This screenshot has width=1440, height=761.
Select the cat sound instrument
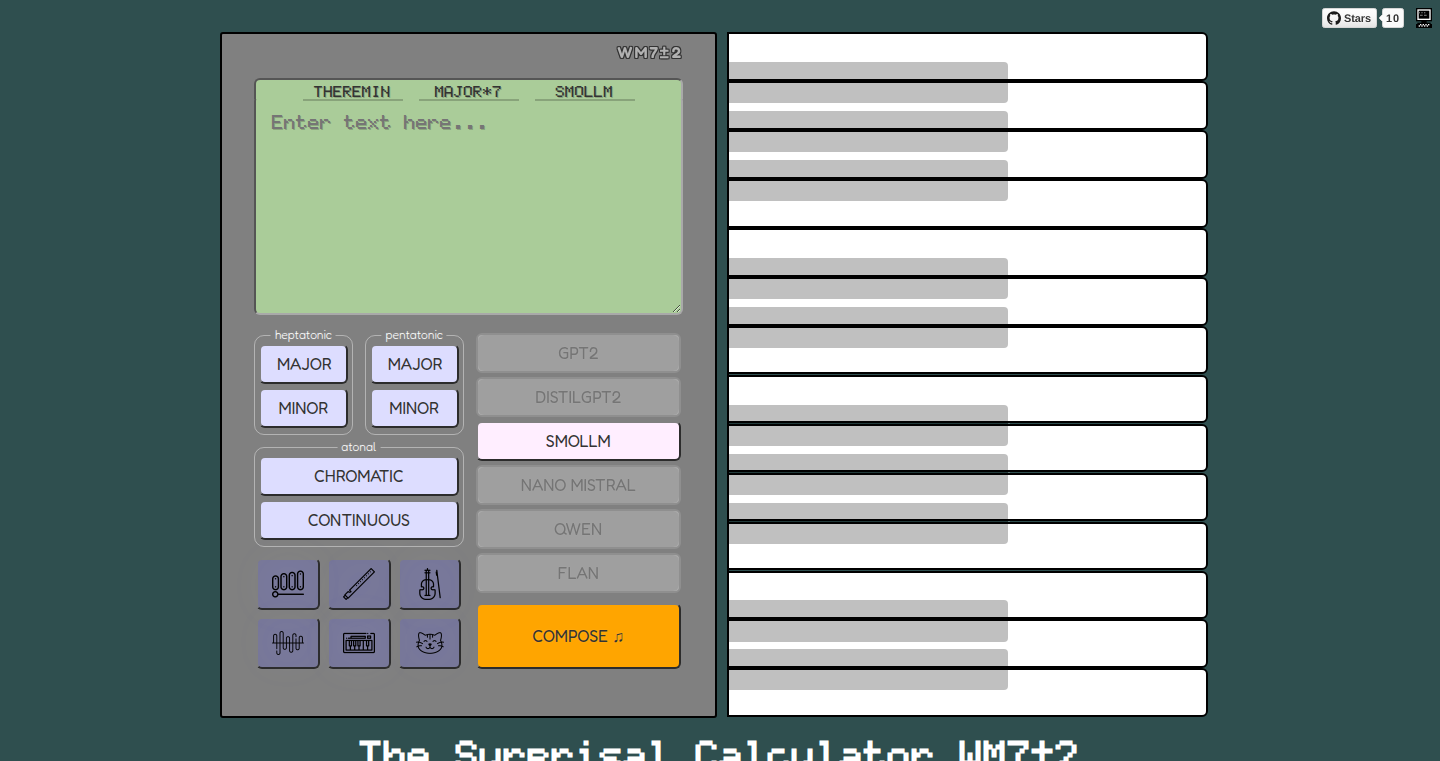(x=430, y=643)
